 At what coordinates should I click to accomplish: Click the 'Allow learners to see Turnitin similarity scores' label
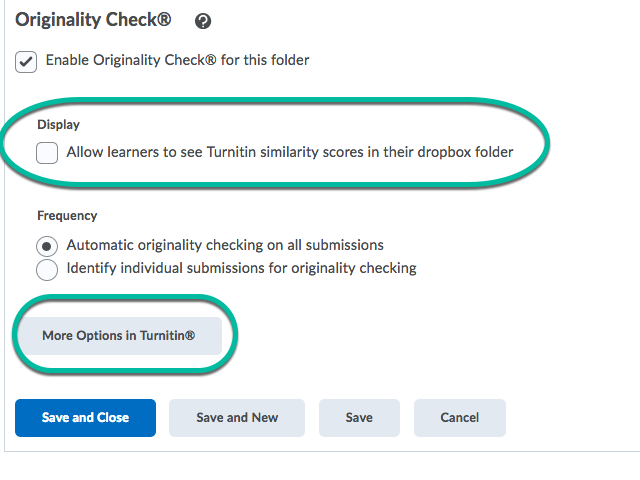tap(290, 152)
